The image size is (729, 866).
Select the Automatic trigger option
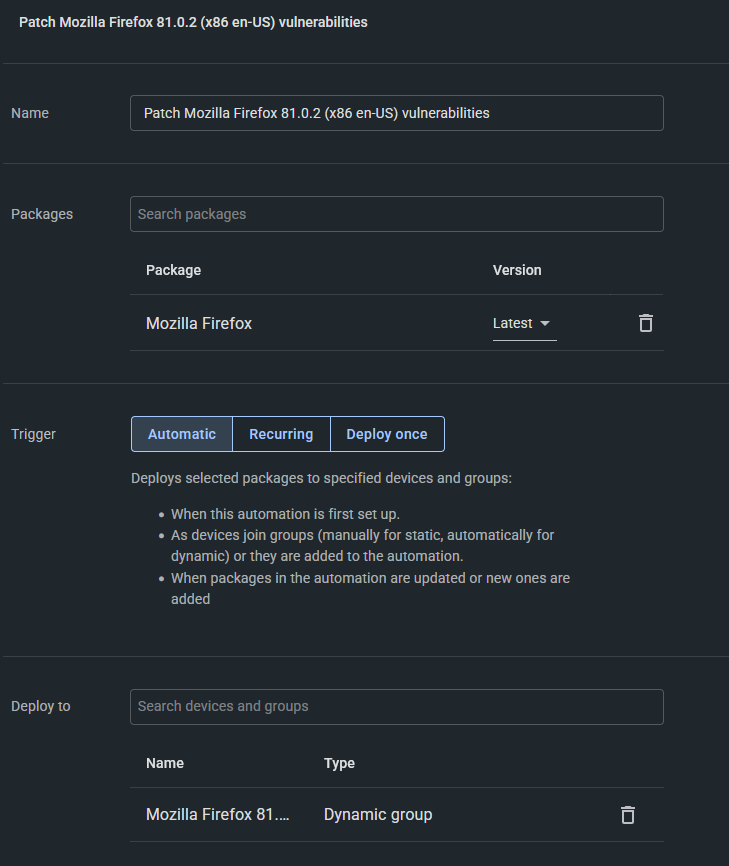pyautogui.click(x=182, y=434)
